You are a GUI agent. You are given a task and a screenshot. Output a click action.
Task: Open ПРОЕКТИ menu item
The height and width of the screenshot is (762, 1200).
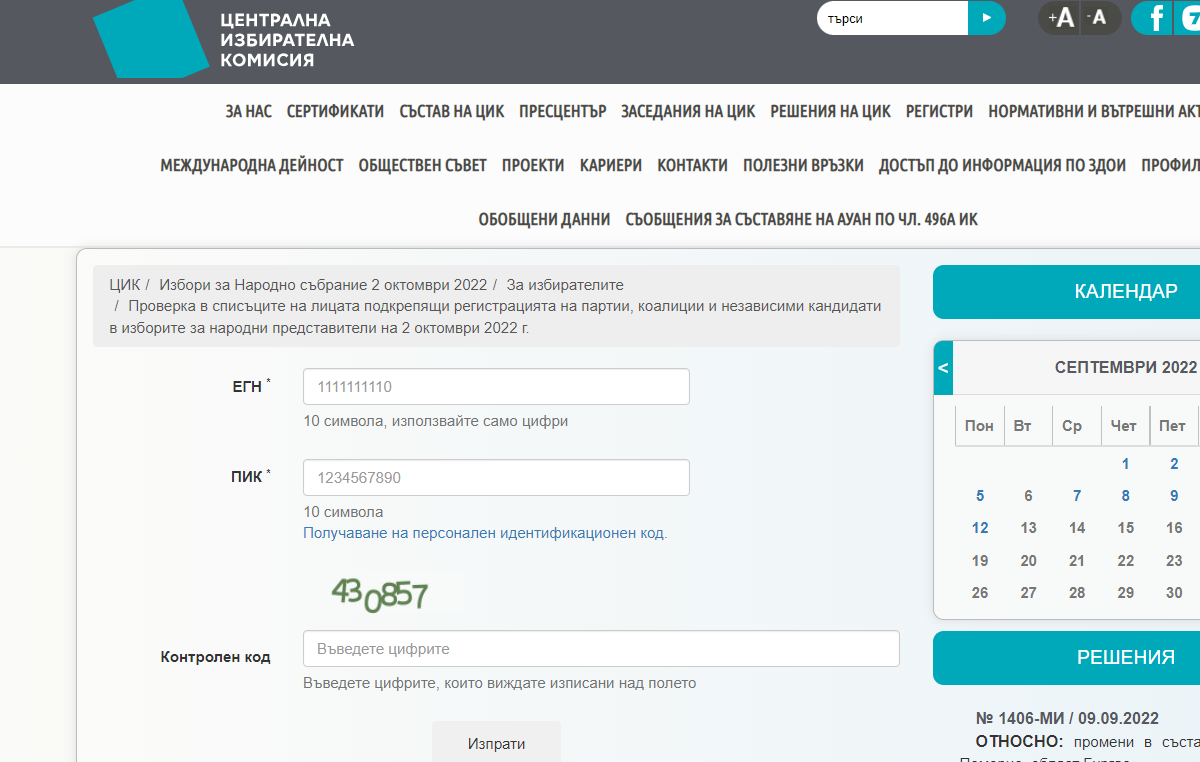click(x=533, y=166)
